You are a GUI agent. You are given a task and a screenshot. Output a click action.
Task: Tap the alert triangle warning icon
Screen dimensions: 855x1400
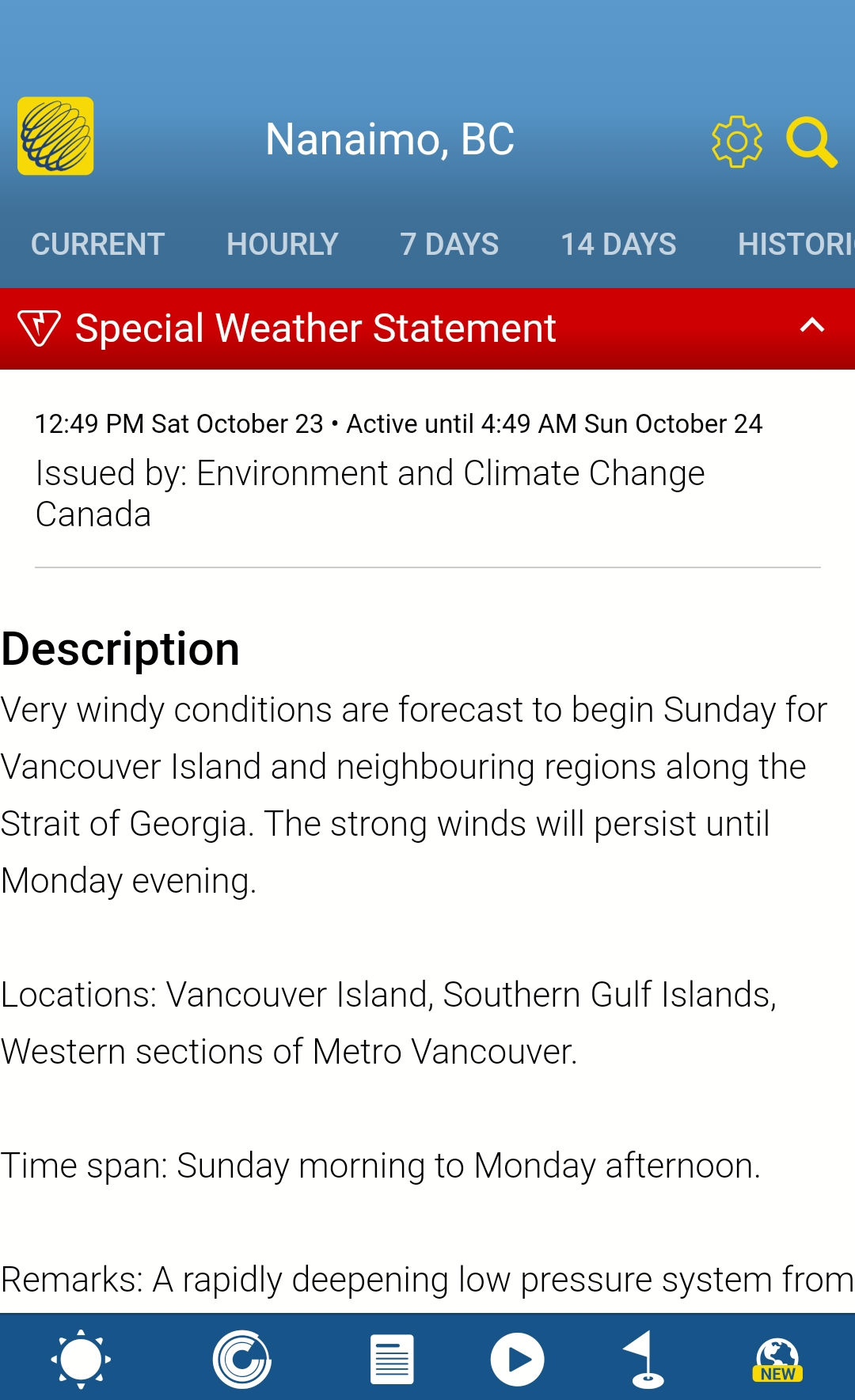(x=39, y=328)
